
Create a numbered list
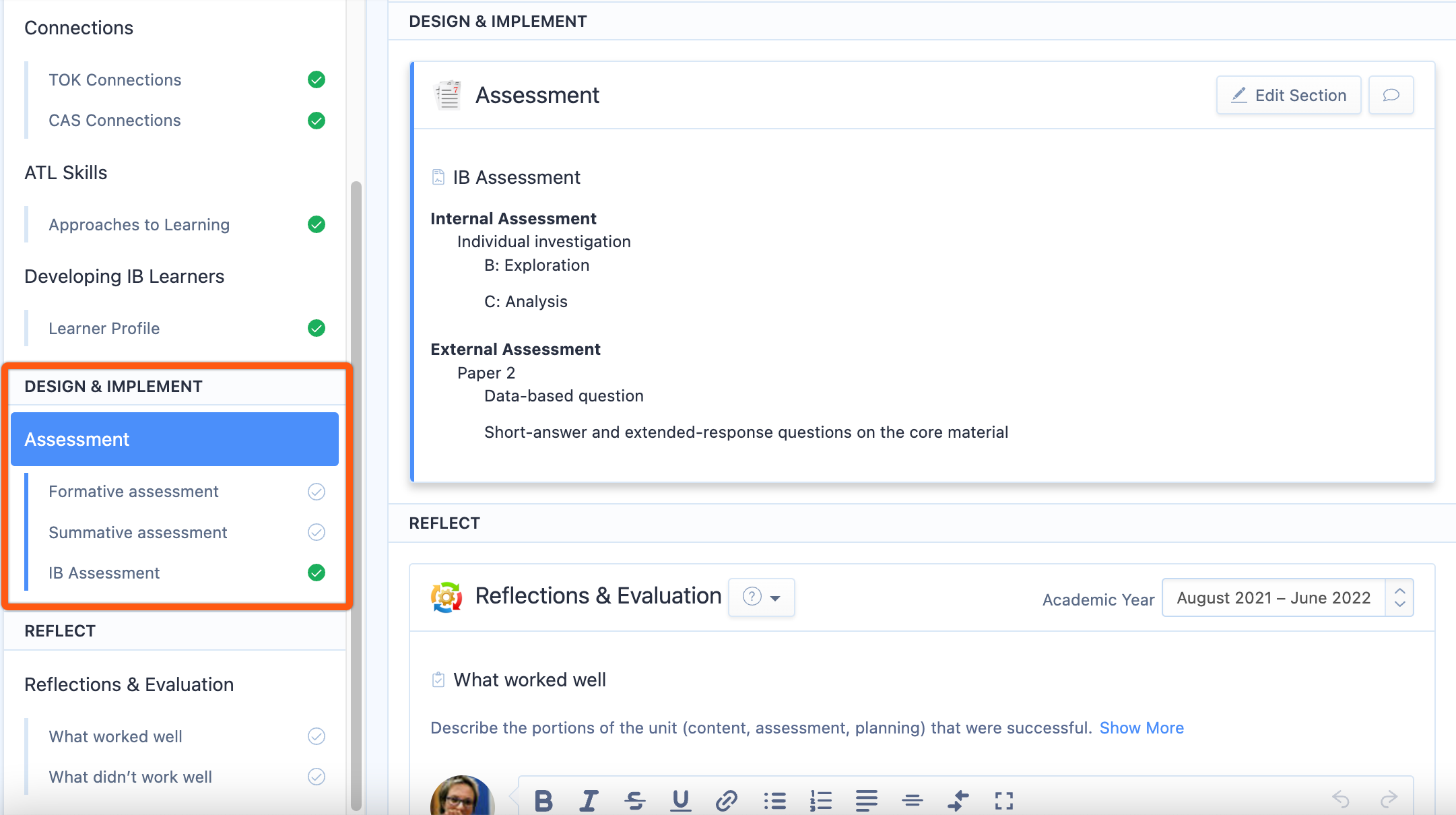820,801
